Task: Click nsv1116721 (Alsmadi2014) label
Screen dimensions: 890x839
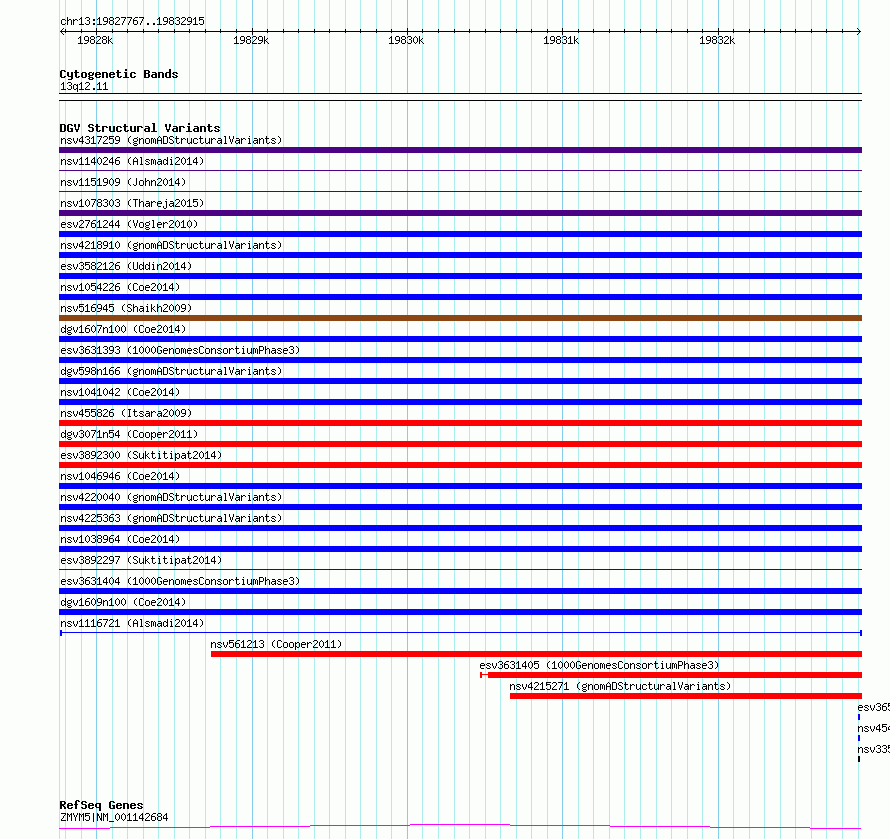Action: (x=132, y=623)
